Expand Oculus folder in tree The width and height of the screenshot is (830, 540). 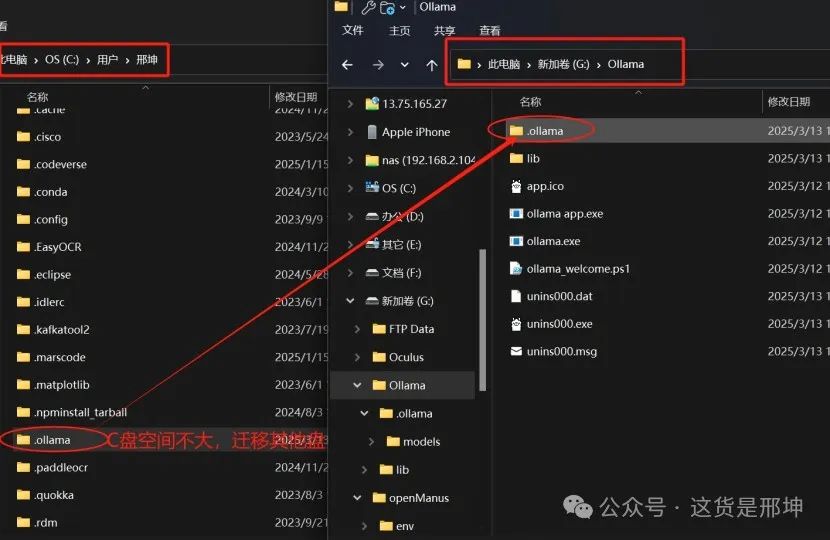(357, 357)
